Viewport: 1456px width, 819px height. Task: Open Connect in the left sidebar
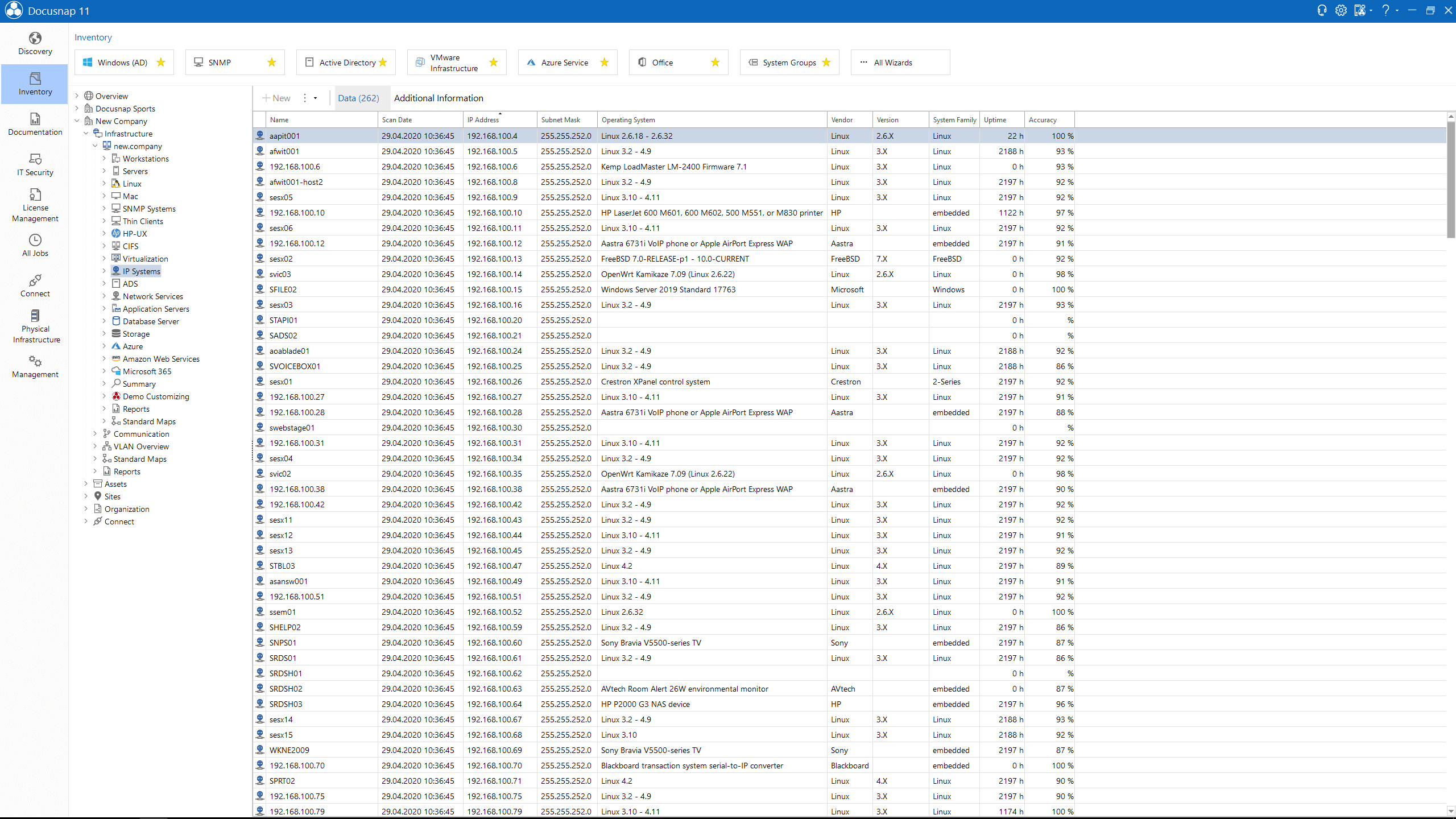point(35,286)
